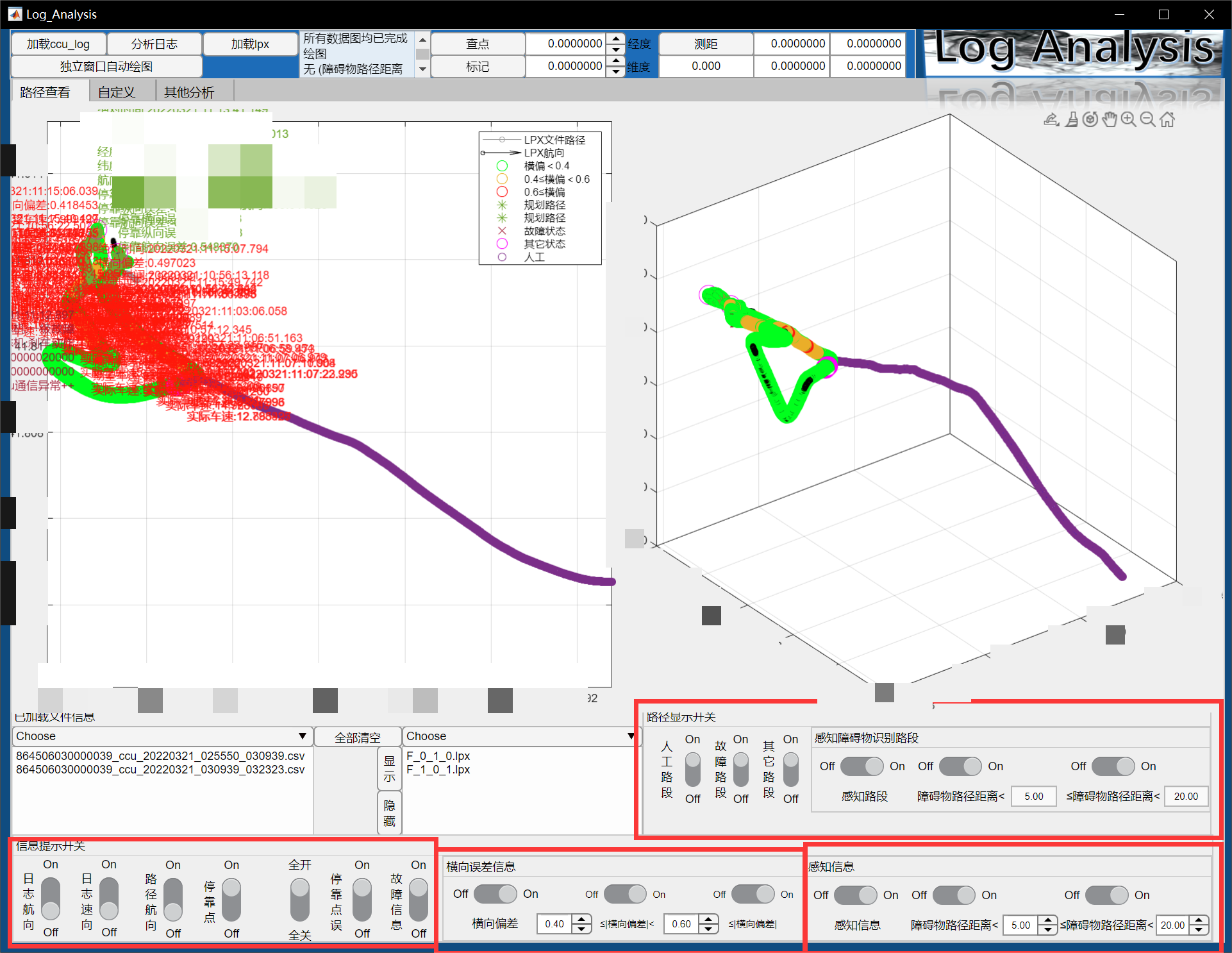The width and height of the screenshot is (1232, 953).
Task: Flip the 全开/全关 master slider switch
Action: click(x=299, y=898)
